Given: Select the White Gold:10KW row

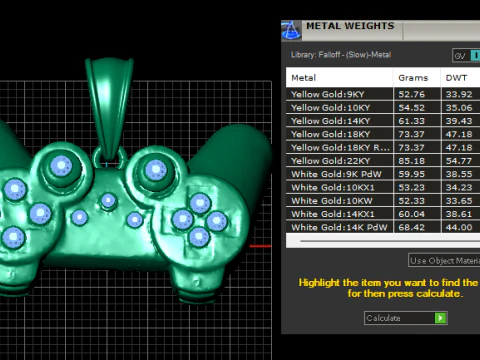Looking at the screenshot, I should [x=383, y=201].
